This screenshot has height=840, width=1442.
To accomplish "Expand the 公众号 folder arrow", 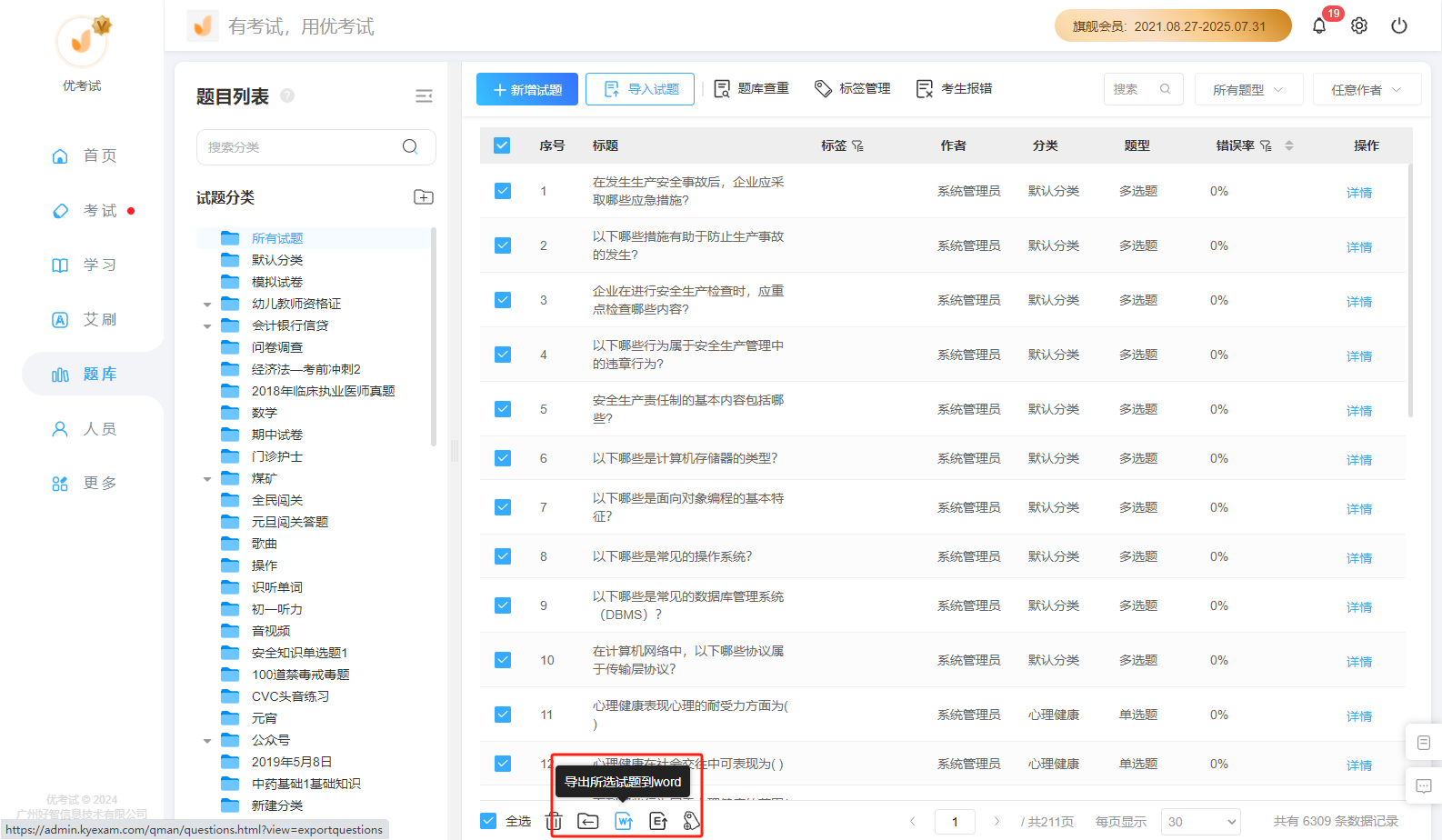I will [207, 741].
